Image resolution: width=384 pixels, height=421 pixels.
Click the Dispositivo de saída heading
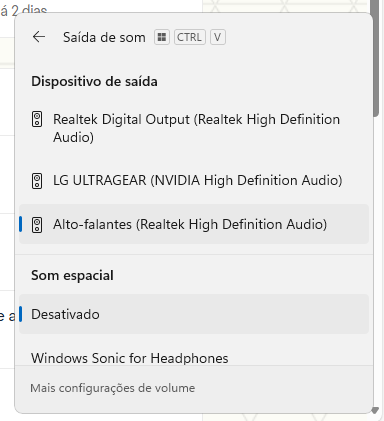tap(94, 82)
